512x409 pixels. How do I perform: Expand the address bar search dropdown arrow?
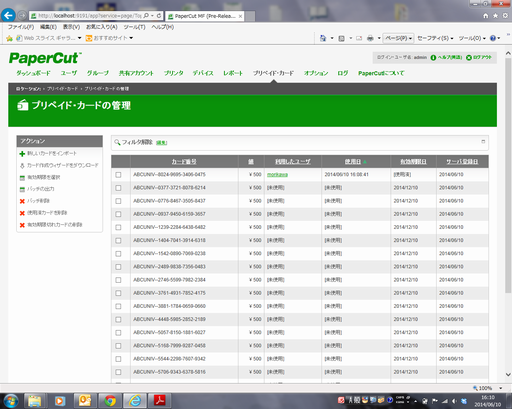point(152,16)
